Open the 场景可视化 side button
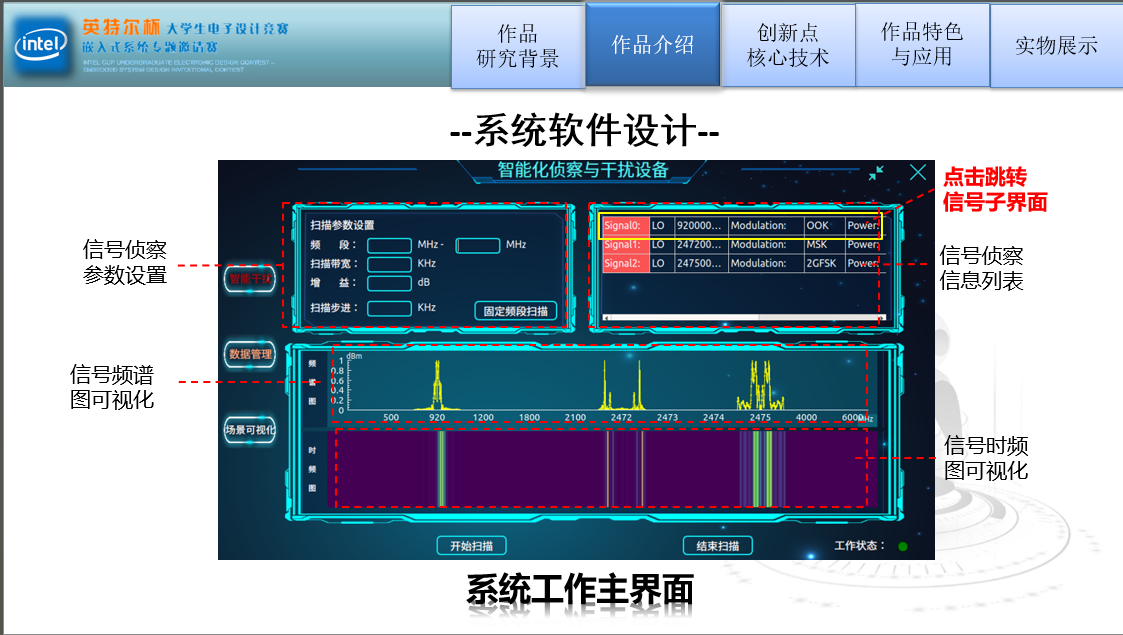The height and width of the screenshot is (635, 1123). [250, 430]
